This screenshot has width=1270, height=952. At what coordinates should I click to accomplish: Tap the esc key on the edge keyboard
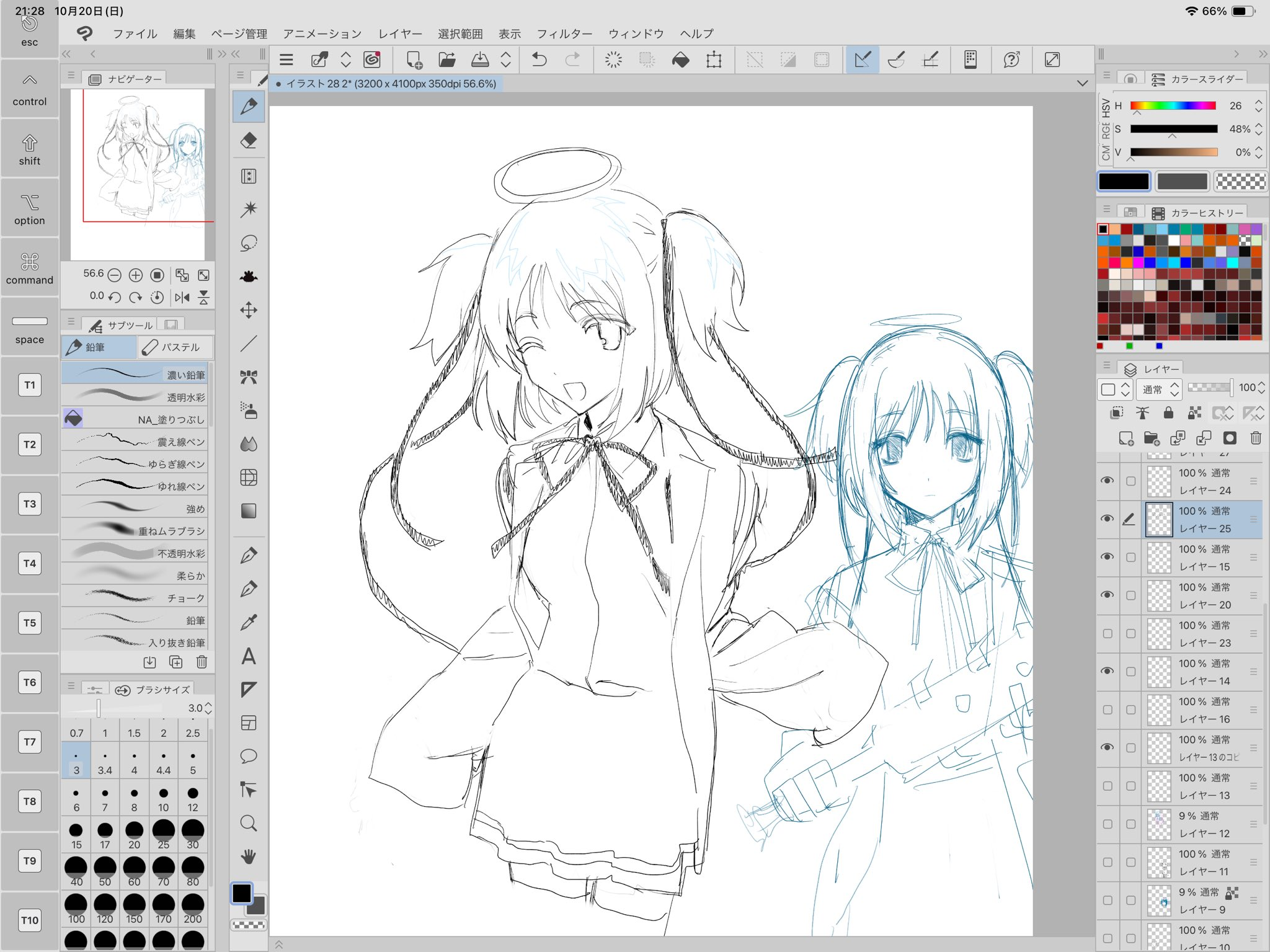tap(29, 30)
